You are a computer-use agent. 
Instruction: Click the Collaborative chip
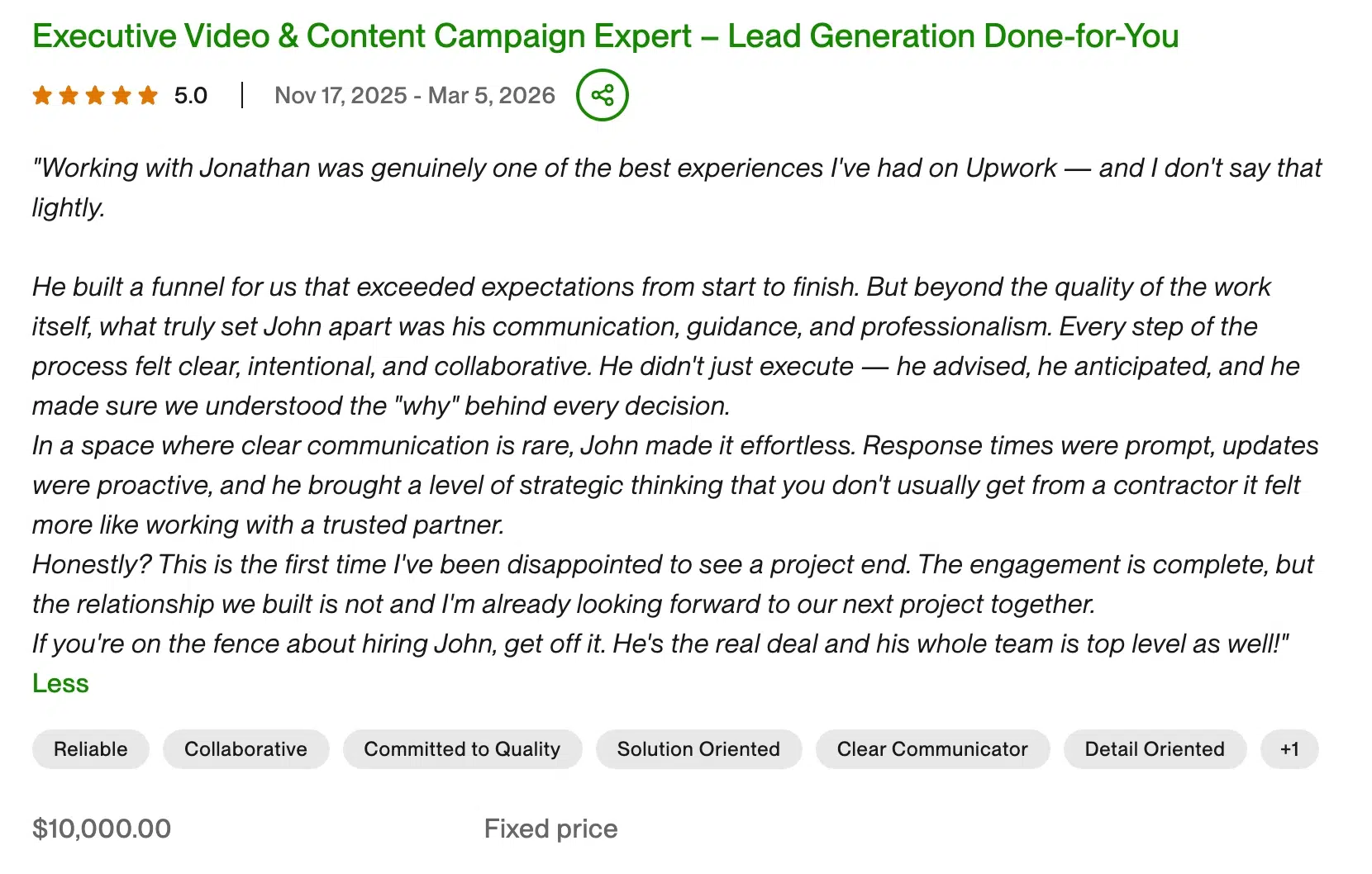pos(245,749)
